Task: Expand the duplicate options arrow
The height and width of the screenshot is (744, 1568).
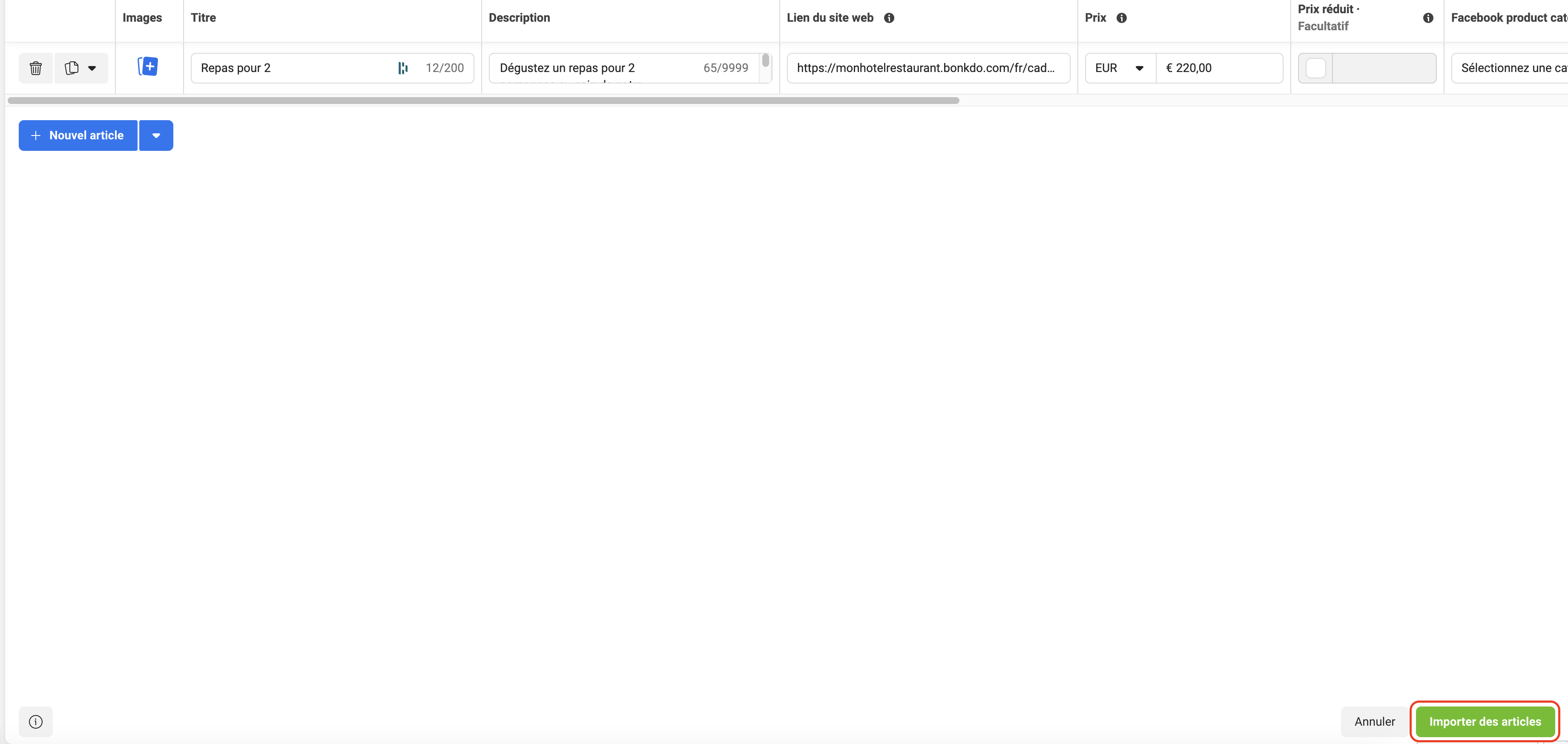Action: [92, 68]
